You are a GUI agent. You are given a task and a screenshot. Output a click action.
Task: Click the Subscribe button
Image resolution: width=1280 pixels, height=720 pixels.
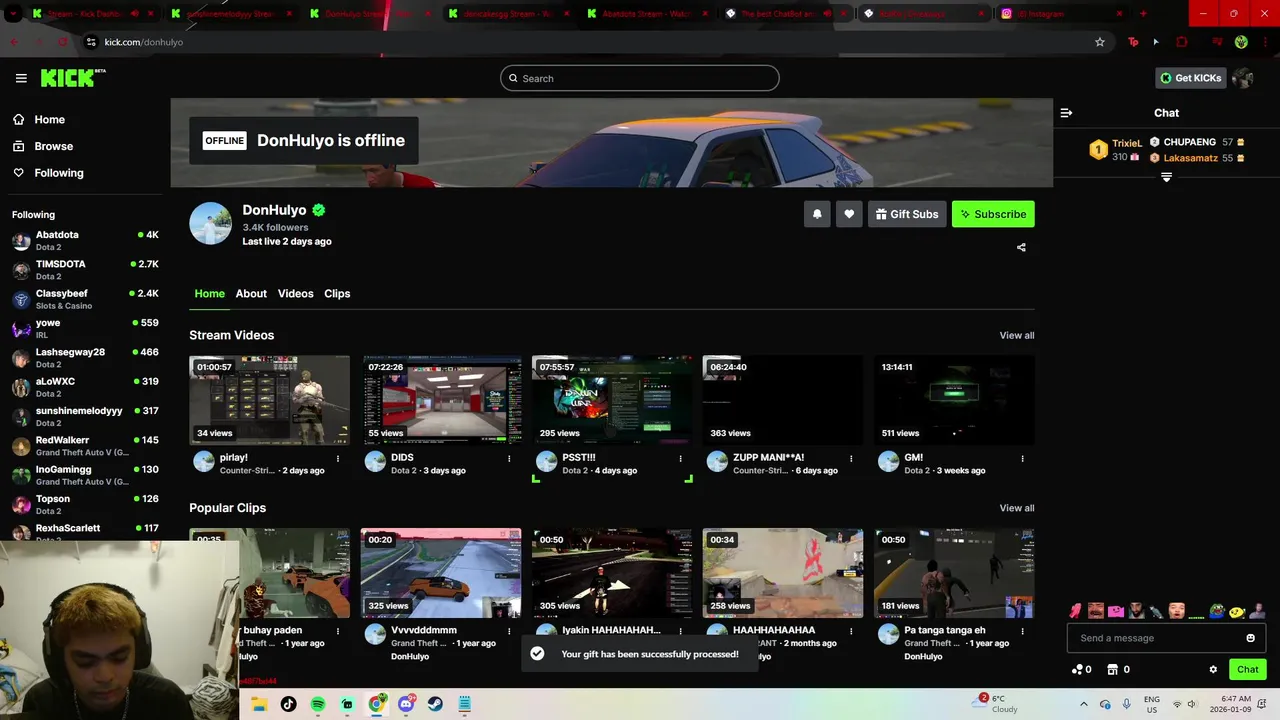coord(993,214)
